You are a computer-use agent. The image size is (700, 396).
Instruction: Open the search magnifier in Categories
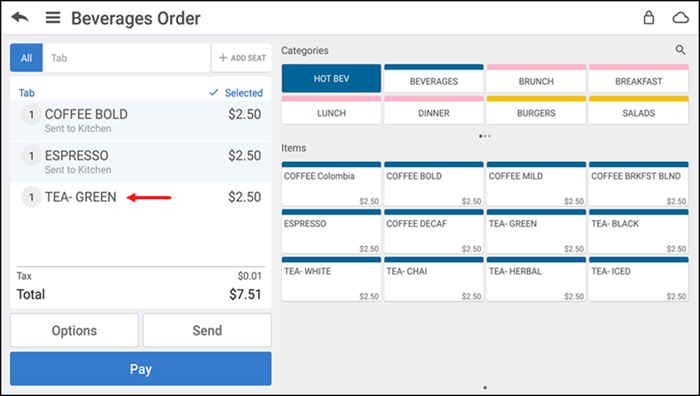click(x=680, y=50)
